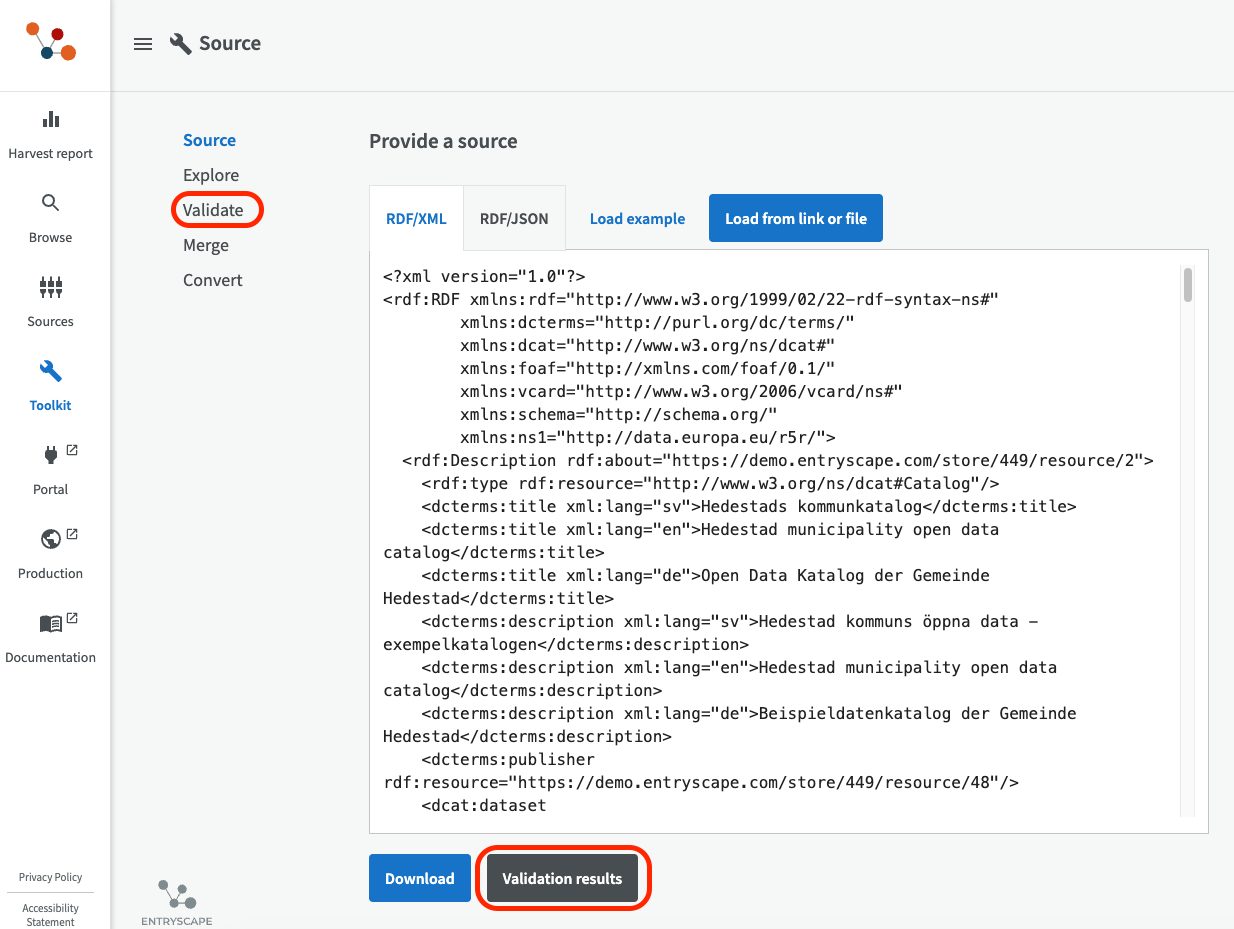Screen dimensions: 1234x929
Task: Click the Browse magnifier icon
Action: coord(50,204)
